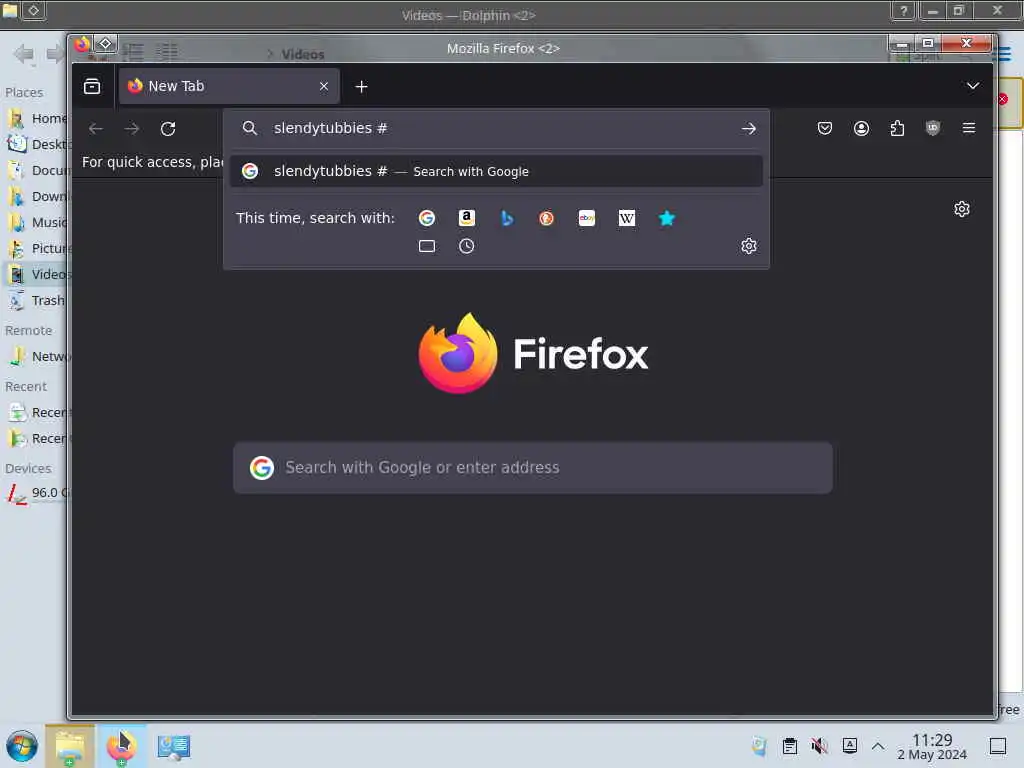Open search settings gear in dropdown
Viewport: 1024px width, 768px height.
[748, 246]
